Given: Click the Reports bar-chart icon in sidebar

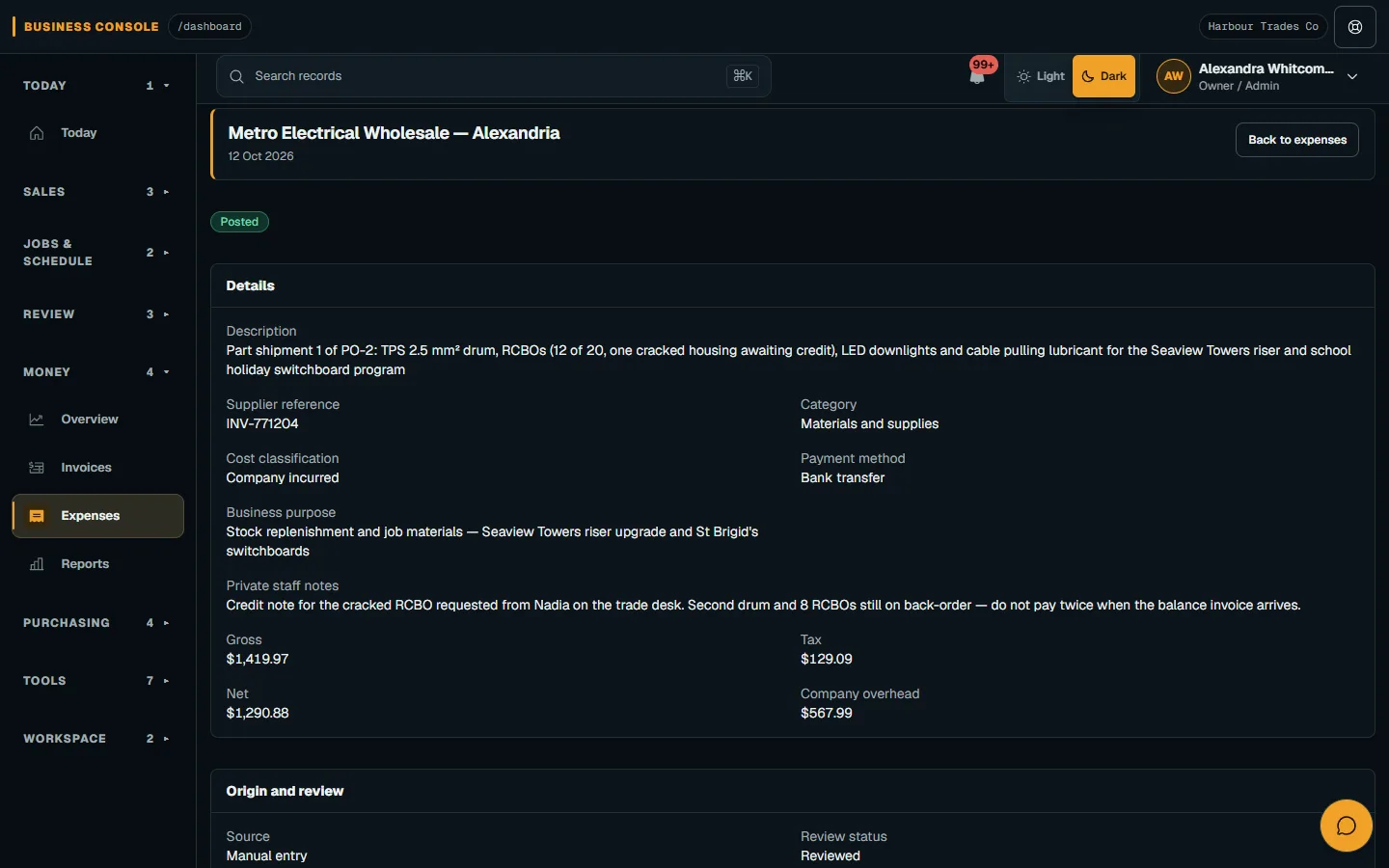Looking at the screenshot, I should (x=37, y=564).
